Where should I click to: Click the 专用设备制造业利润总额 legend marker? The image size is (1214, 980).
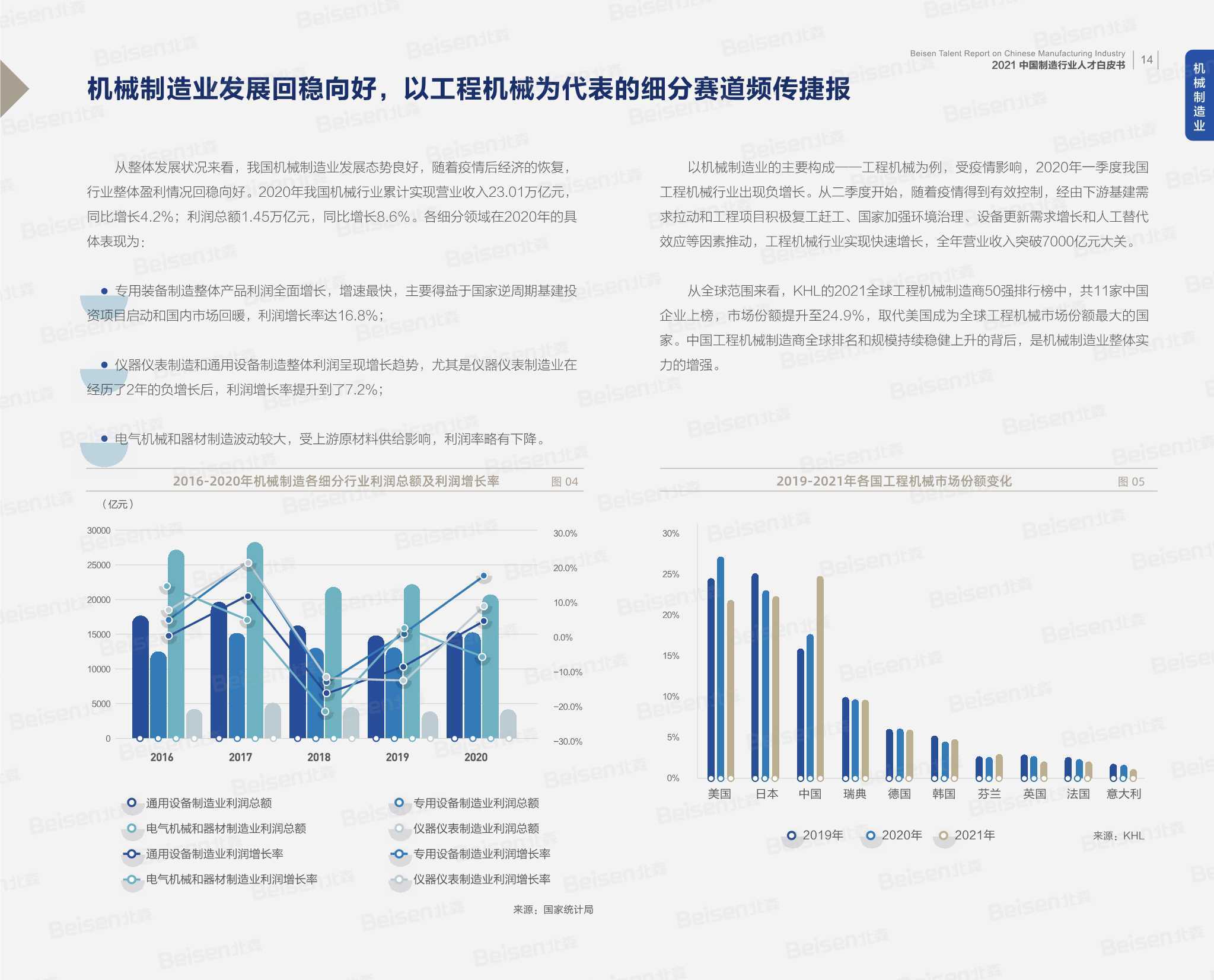pos(399,803)
